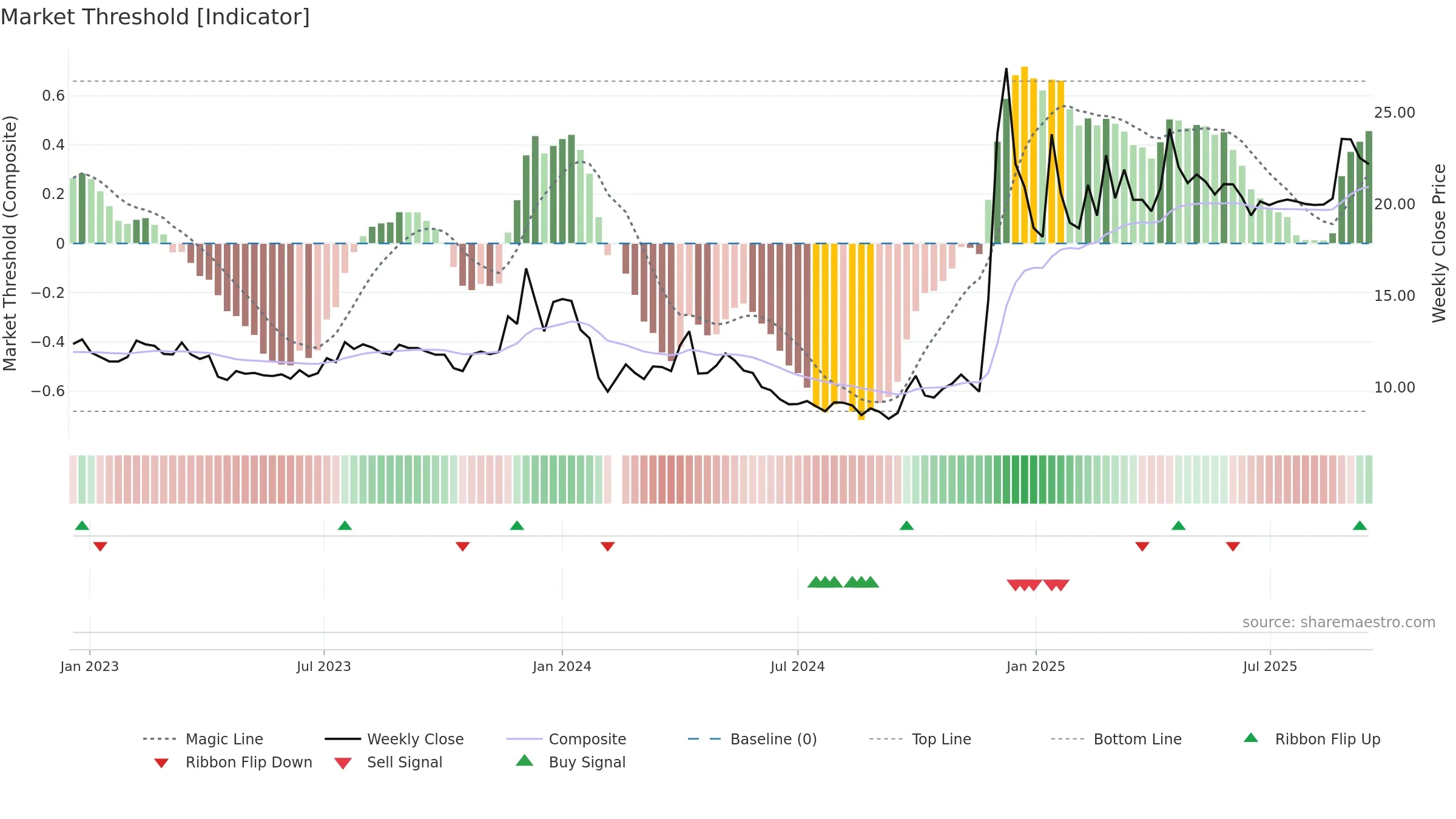
Task: Click the tallest yellow bar near Jan 2025
Action: tap(1024, 155)
